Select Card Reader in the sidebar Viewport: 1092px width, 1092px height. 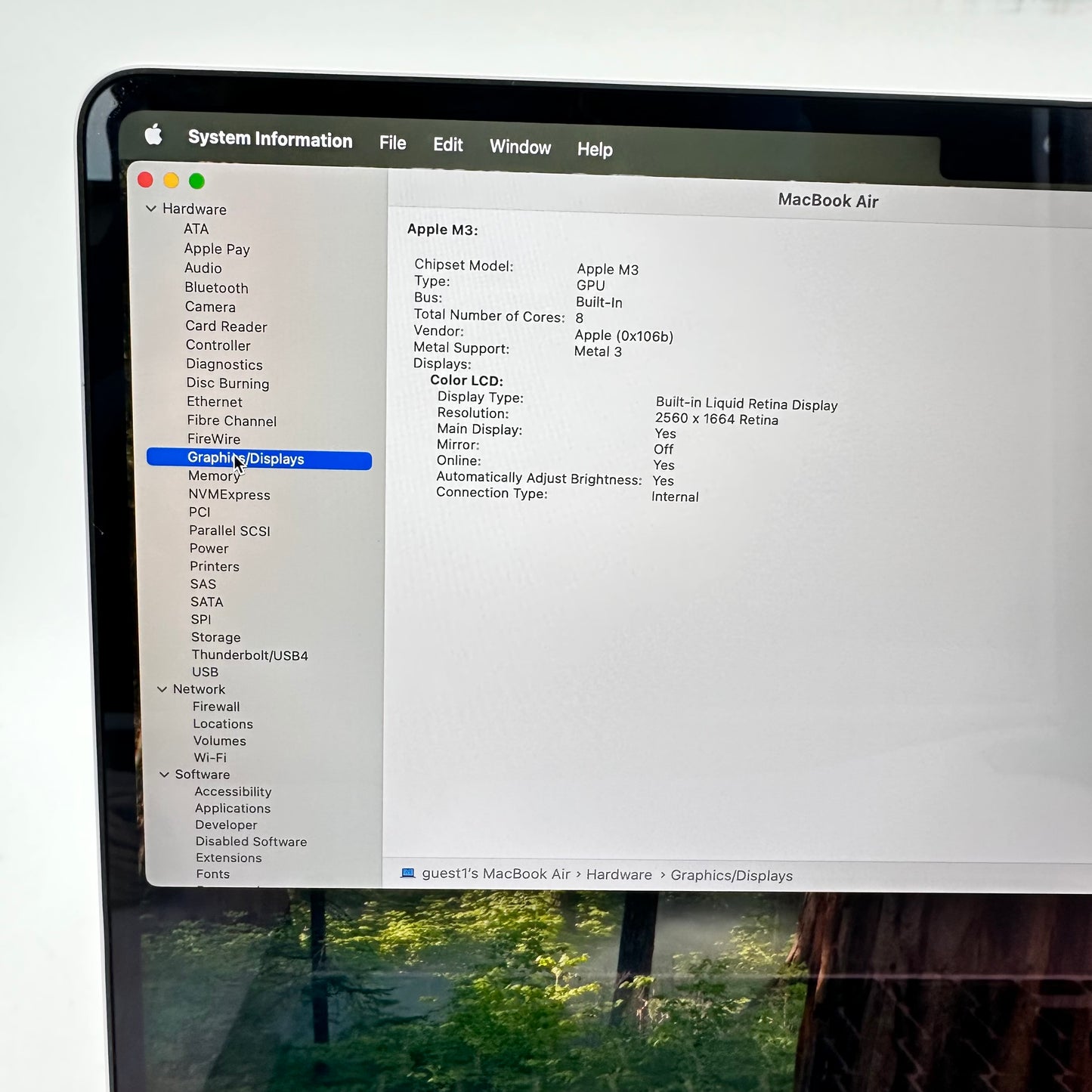pyautogui.click(x=226, y=326)
